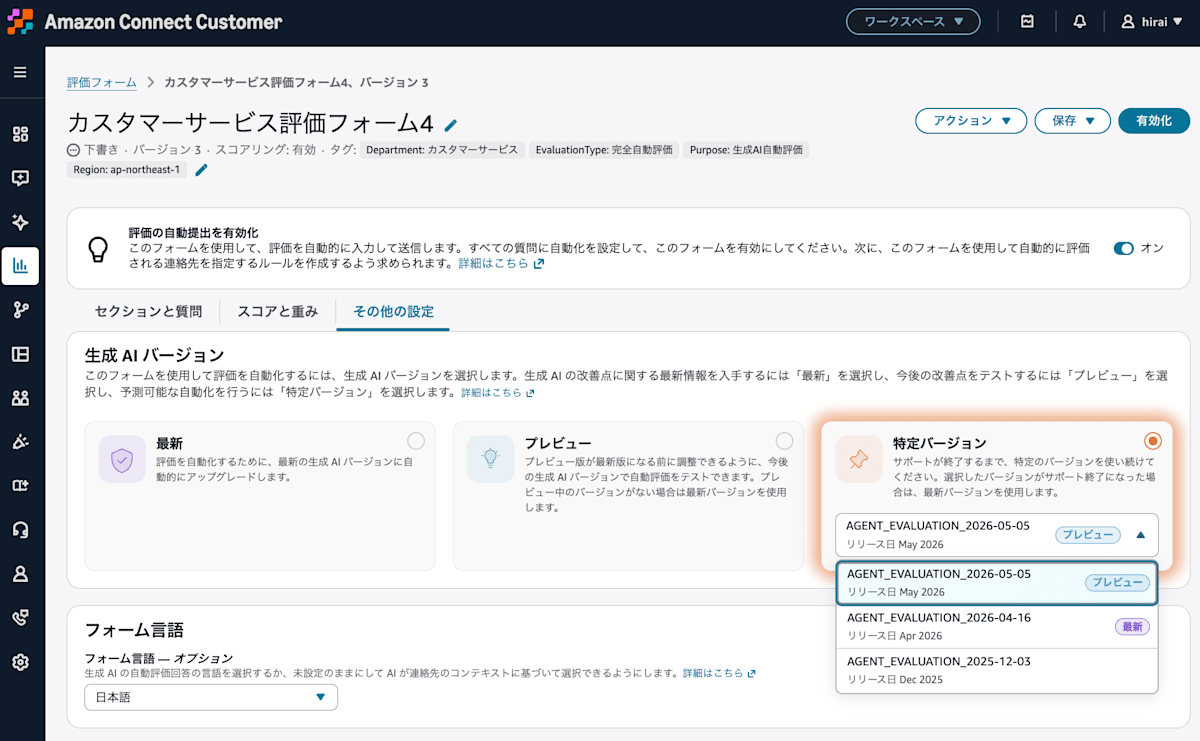Open the rocket launch sidebar icon
Screen dimensions: 1200x741
(x=20, y=442)
